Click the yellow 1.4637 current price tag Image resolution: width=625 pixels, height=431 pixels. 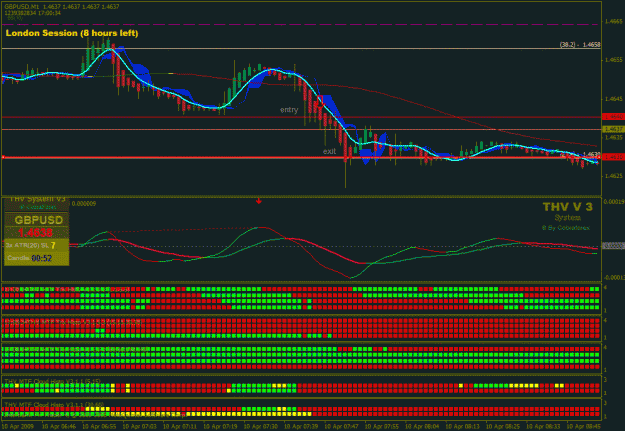coord(614,129)
